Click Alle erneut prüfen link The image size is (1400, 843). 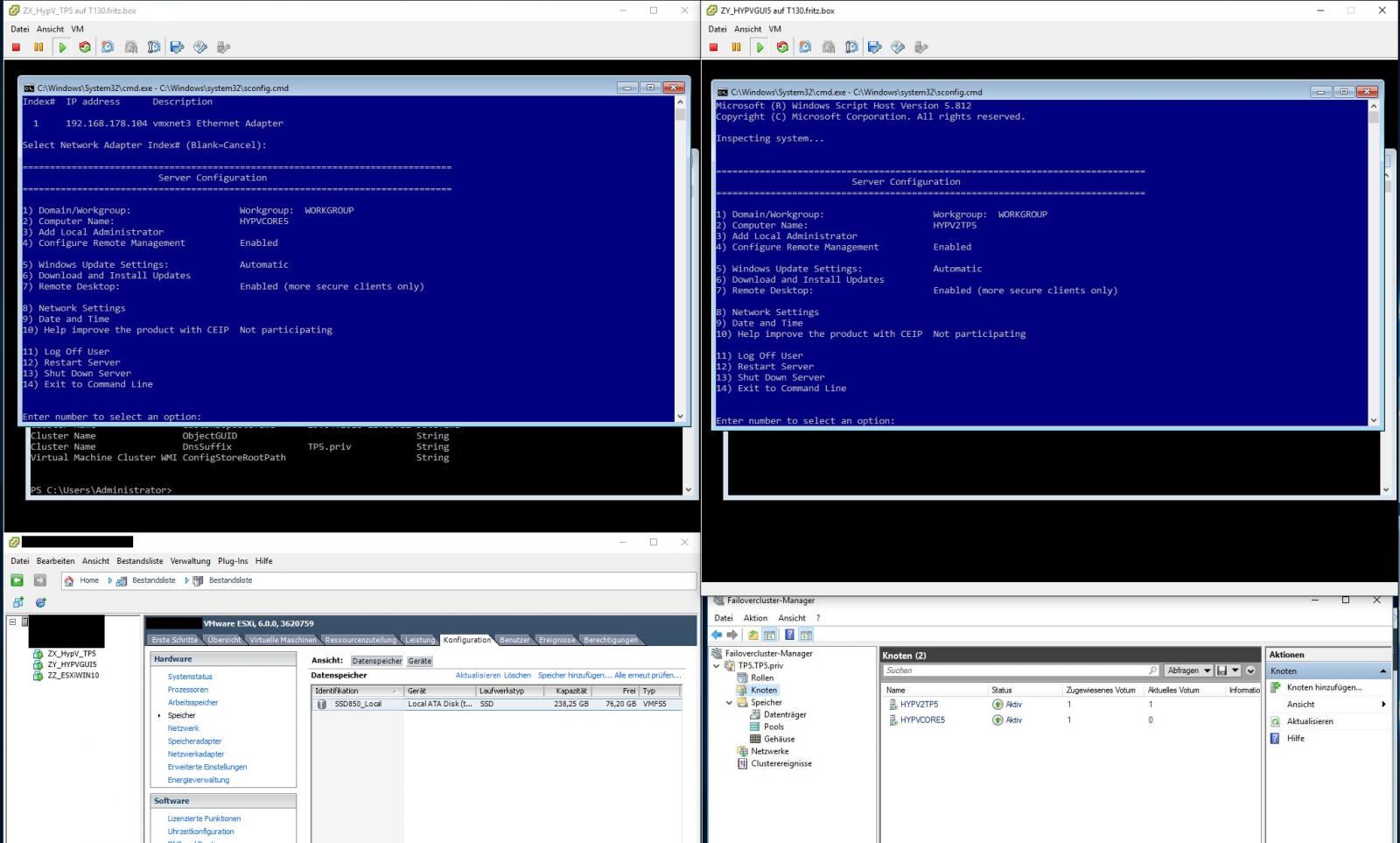[x=647, y=676]
